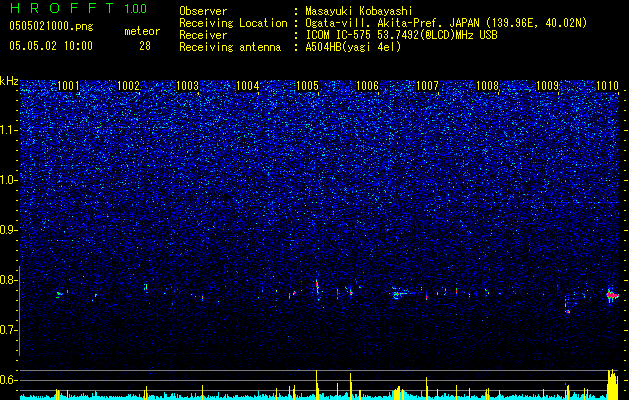Click the meteor count value 28
This screenshot has height=400, width=629.
coord(145,46)
